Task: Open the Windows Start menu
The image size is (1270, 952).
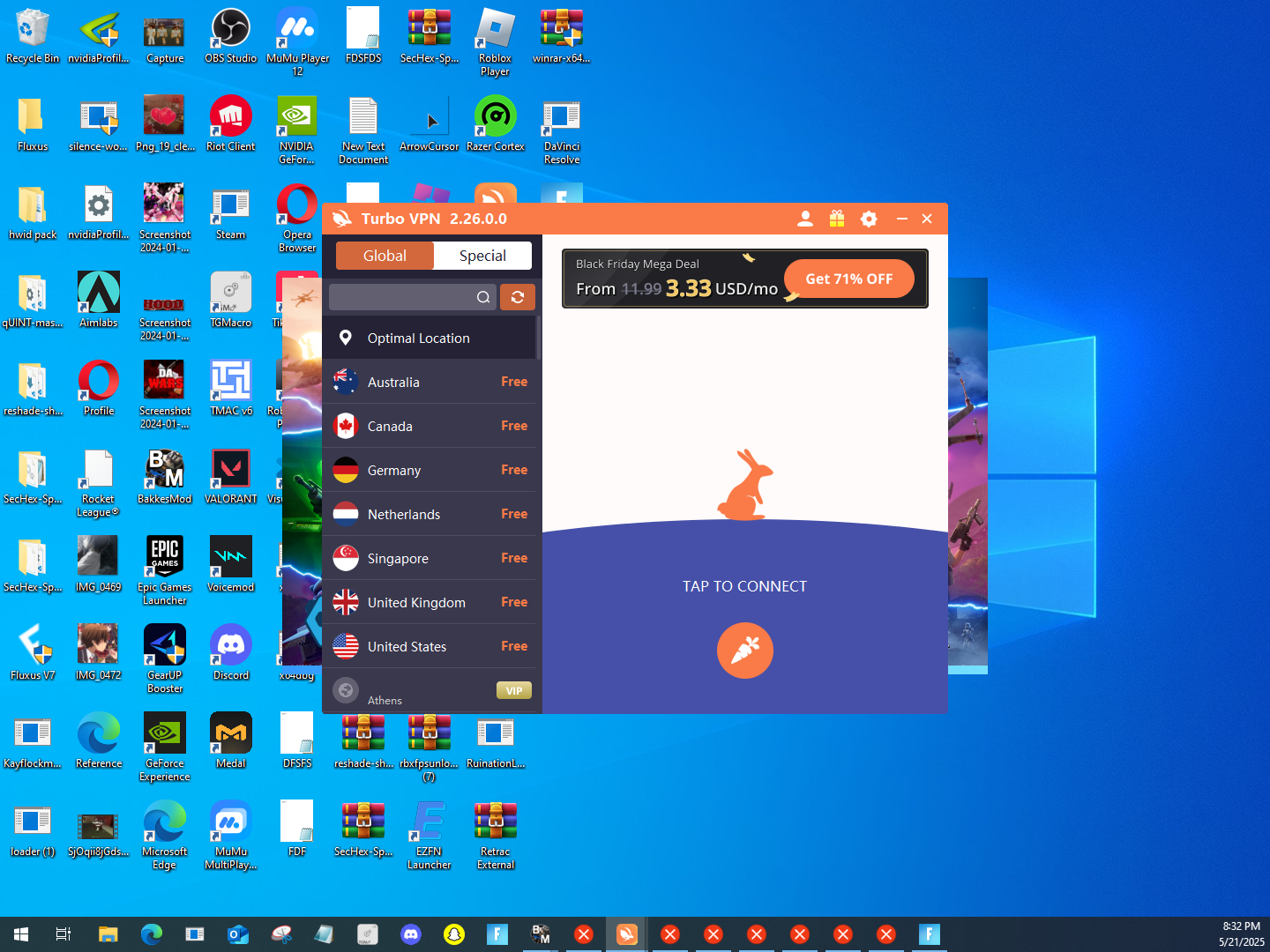Action: tap(21, 934)
